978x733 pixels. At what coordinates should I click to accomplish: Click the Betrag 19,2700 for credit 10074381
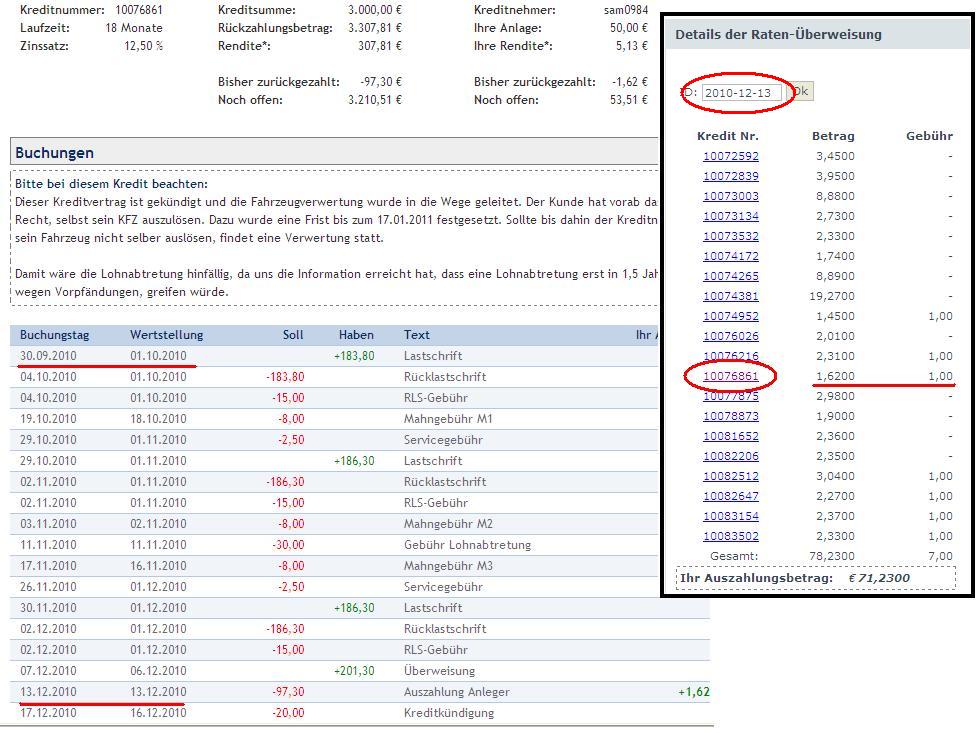[x=831, y=296]
